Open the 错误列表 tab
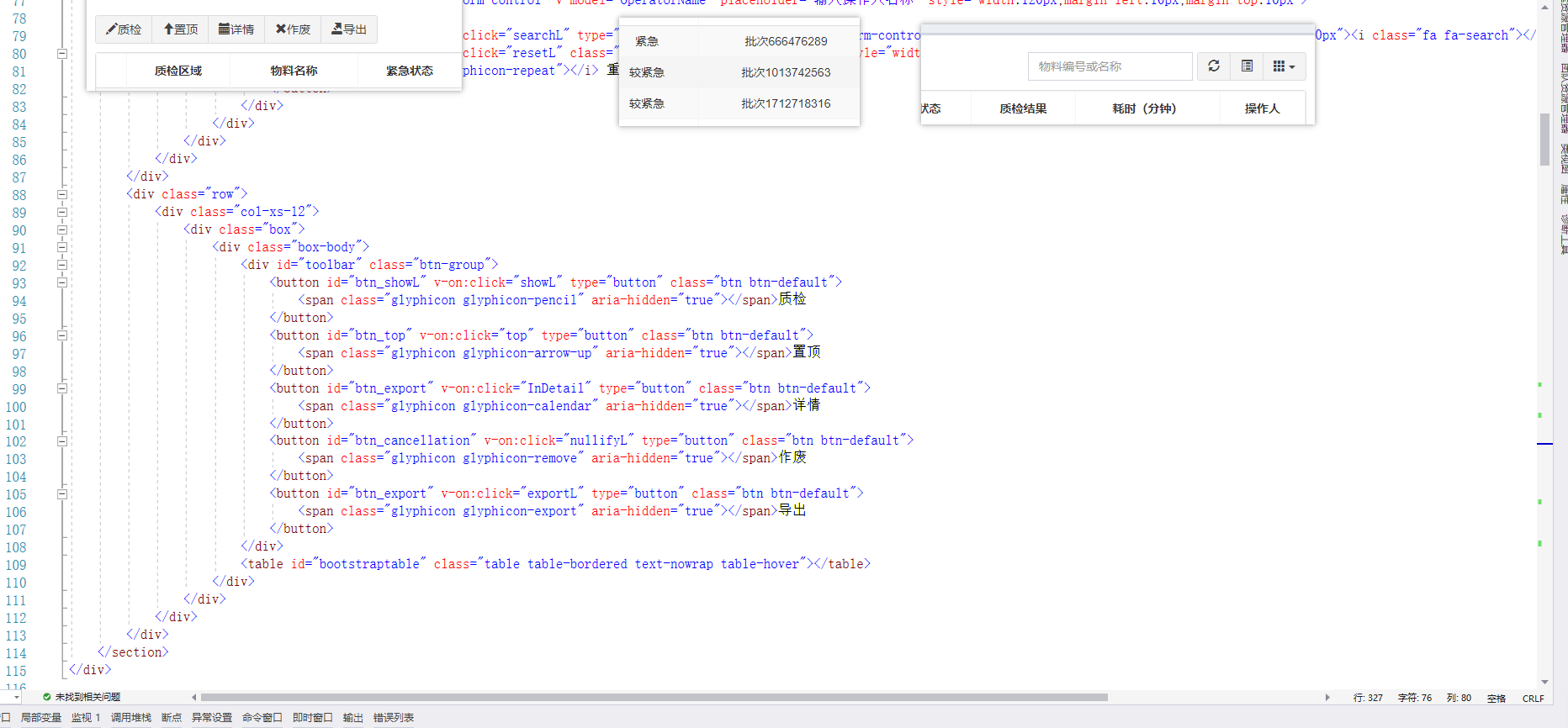This screenshot has height=728, width=1568. [x=394, y=718]
